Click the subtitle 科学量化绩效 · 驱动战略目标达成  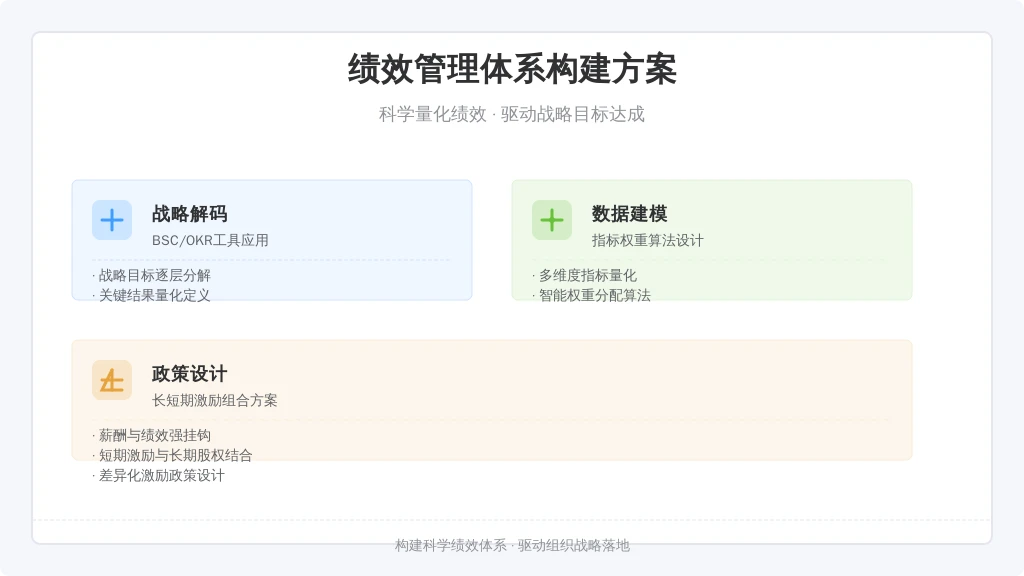coord(512,114)
